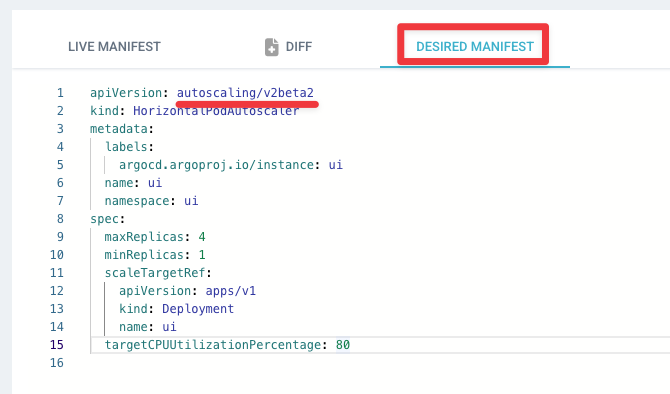Click the labels key on line 4
Screen dimensions: 670x394
click(126, 147)
